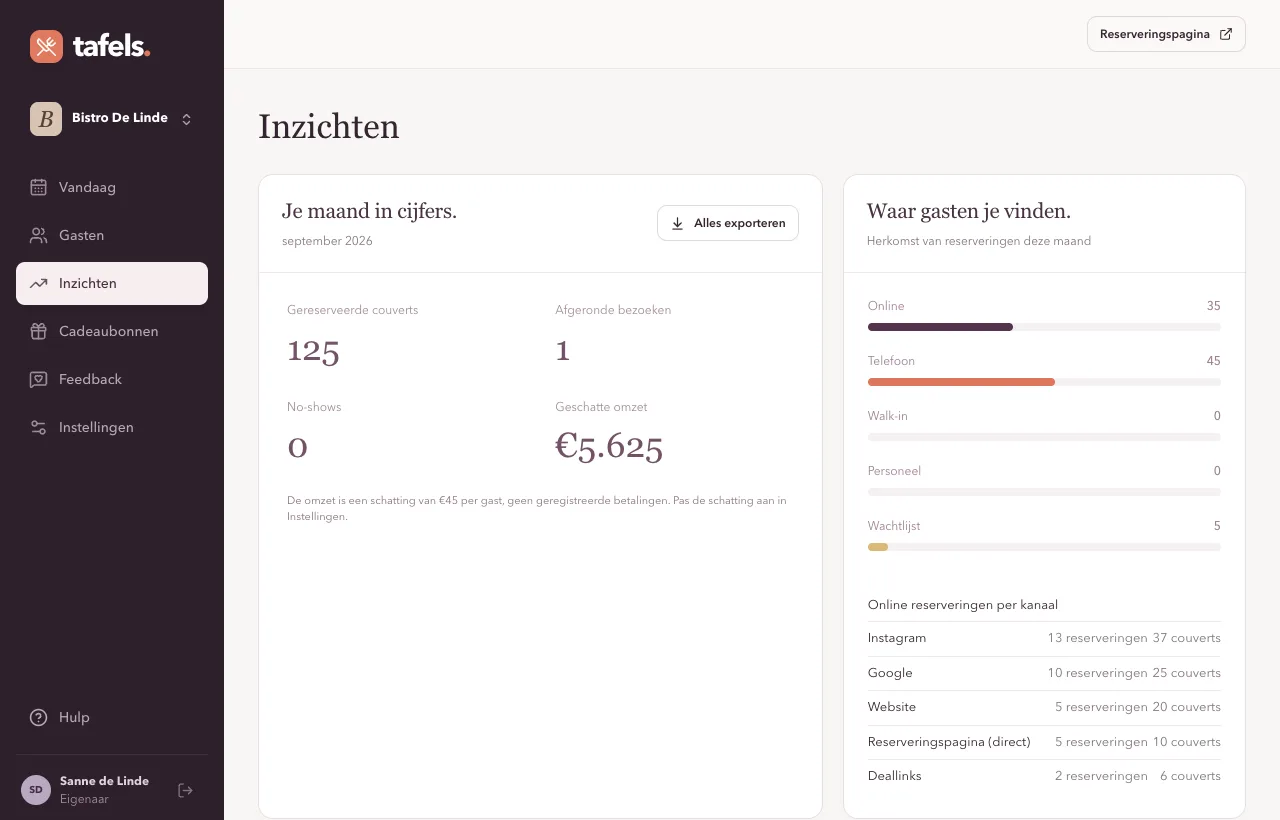Click the Inzichten trend-line icon

pyautogui.click(x=38, y=283)
